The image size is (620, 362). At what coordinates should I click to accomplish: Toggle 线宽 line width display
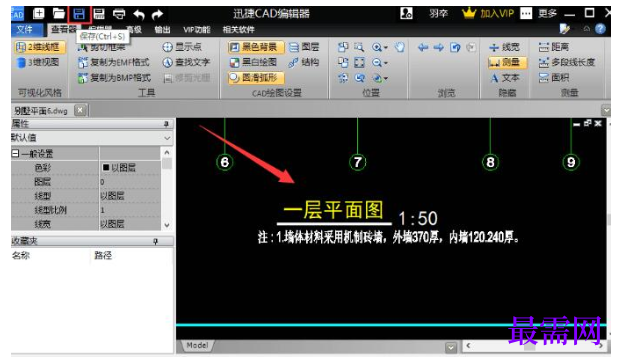coord(504,47)
